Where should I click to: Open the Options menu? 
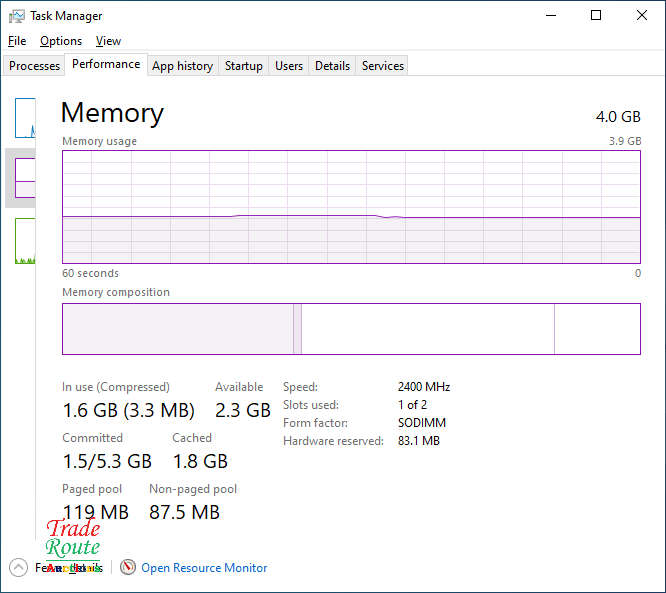(x=61, y=41)
